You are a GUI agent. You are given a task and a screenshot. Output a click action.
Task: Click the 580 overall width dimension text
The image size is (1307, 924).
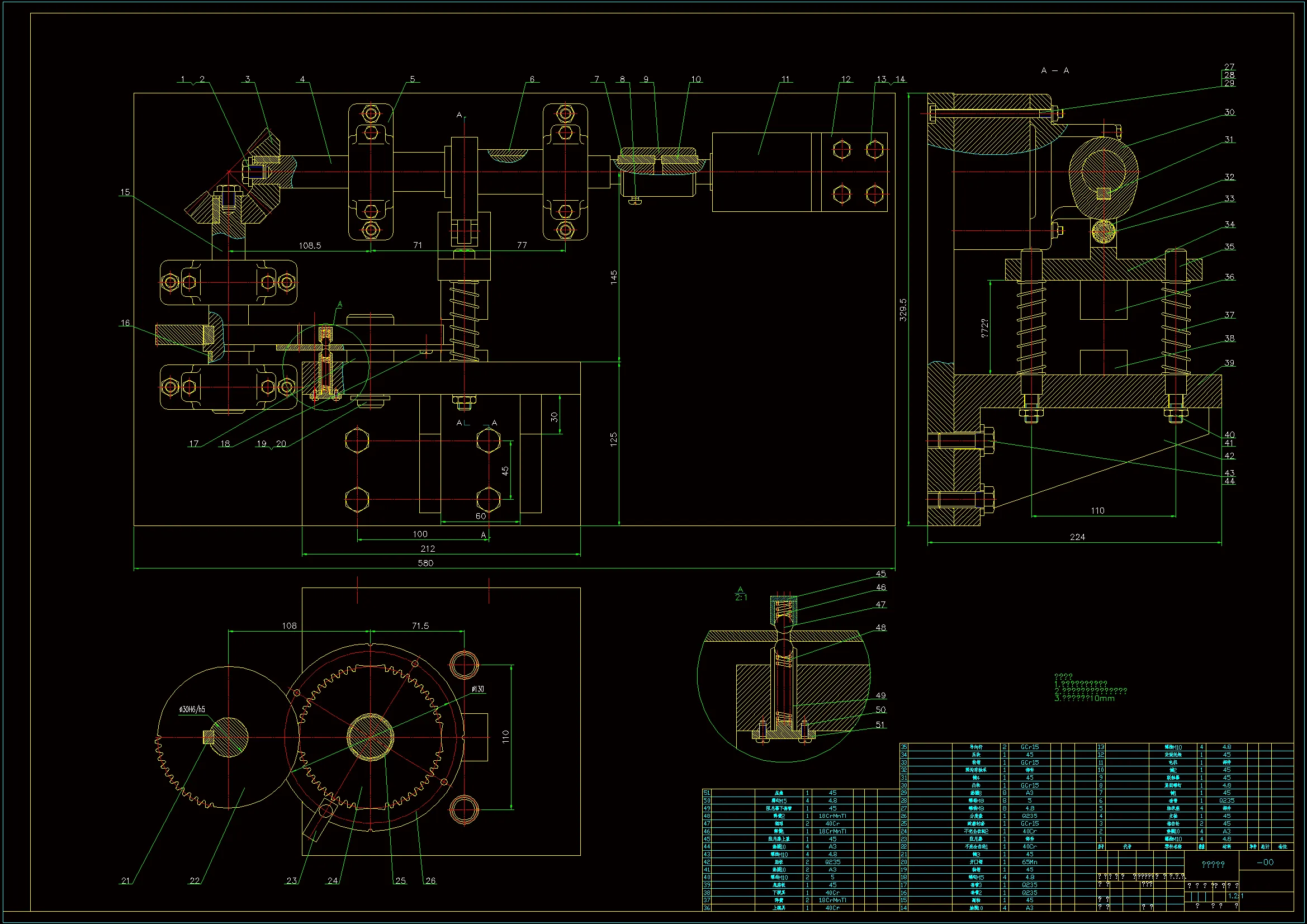[425, 563]
